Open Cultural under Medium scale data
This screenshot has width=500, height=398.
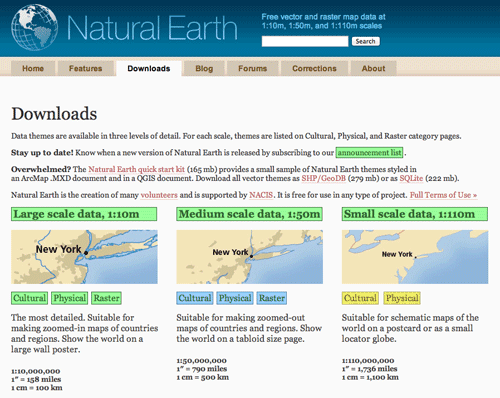[x=195, y=298]
